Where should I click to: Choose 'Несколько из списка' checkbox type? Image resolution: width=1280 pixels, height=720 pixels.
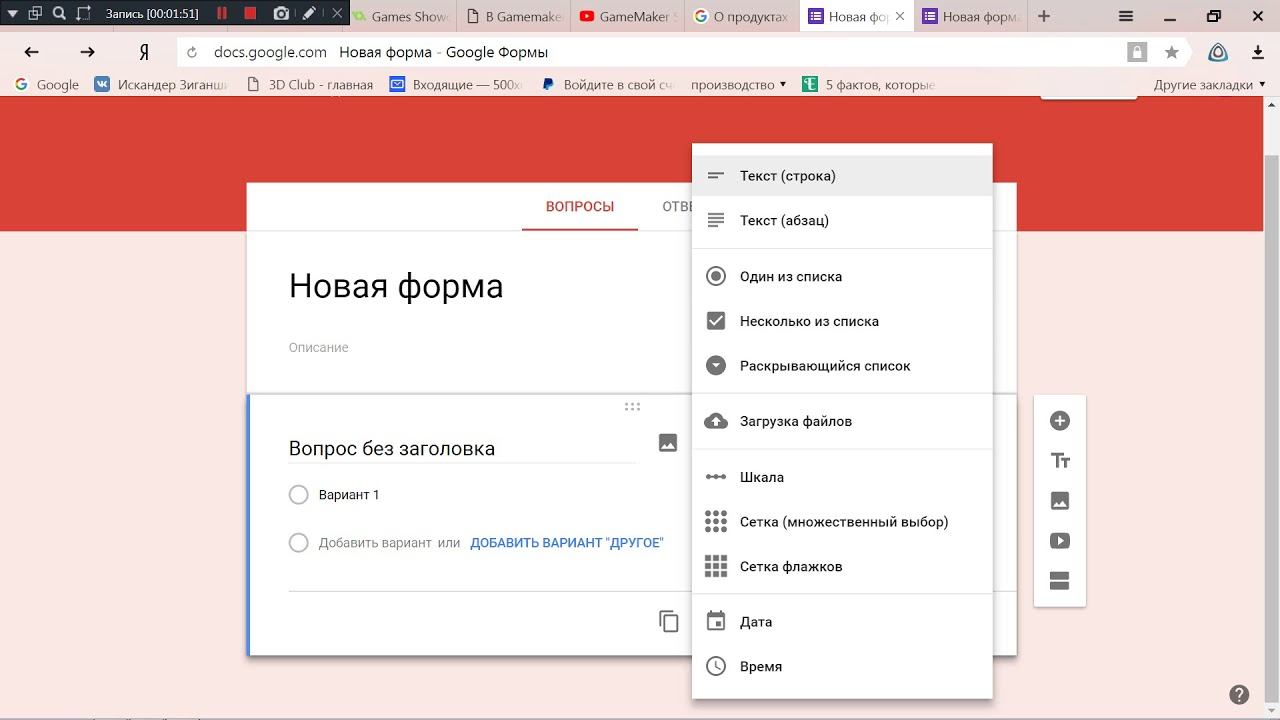pos(808,321)
